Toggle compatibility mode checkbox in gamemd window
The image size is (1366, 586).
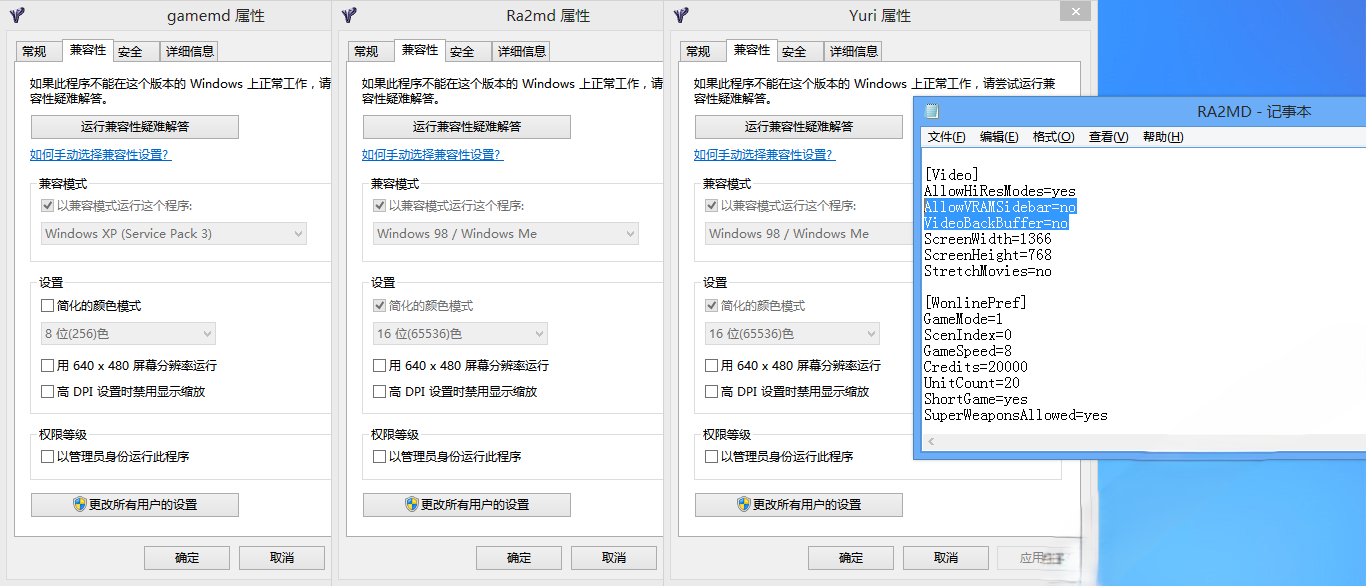click(47, 206)
